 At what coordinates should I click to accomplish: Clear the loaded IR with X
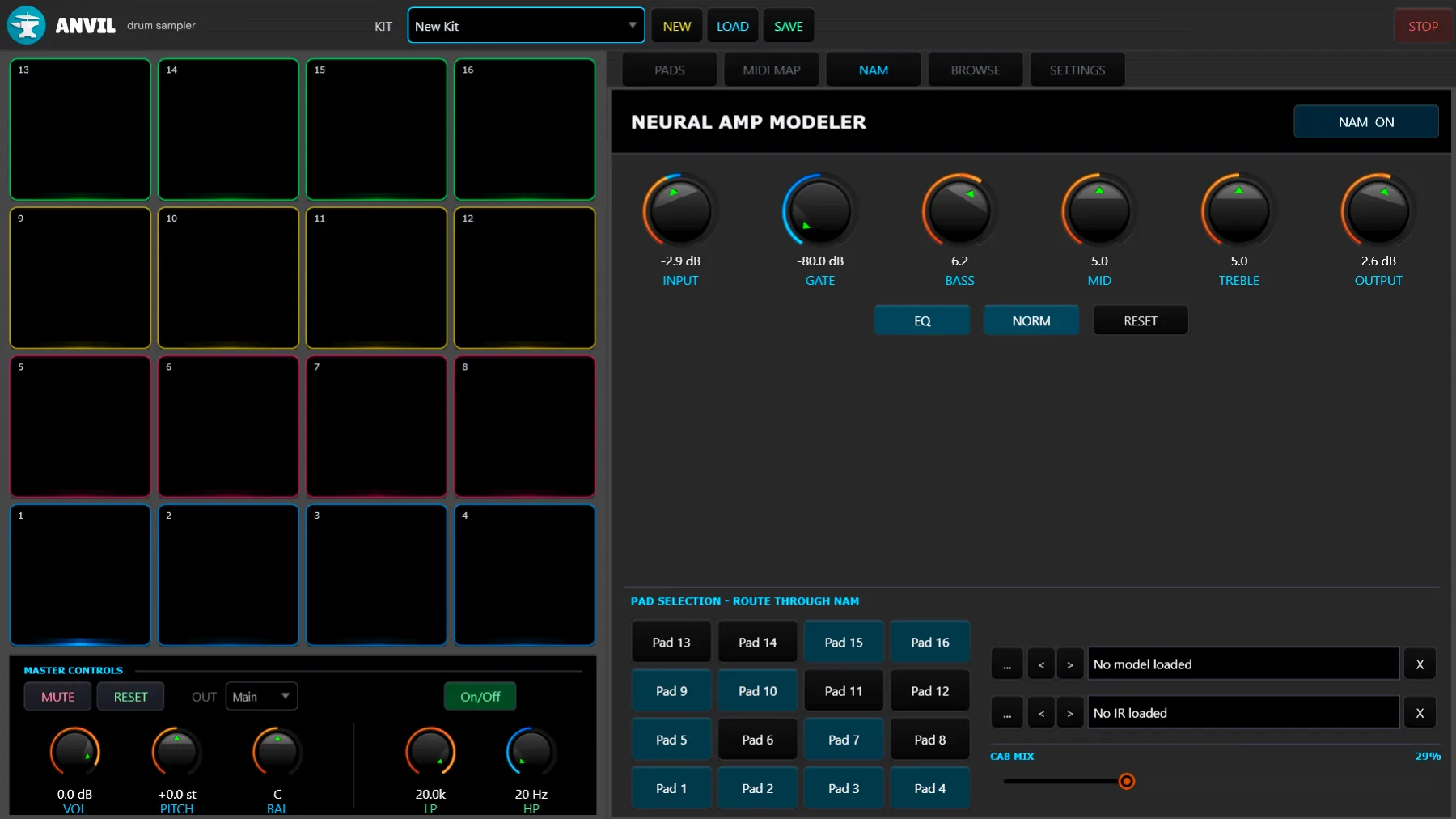coord(1420,713)
